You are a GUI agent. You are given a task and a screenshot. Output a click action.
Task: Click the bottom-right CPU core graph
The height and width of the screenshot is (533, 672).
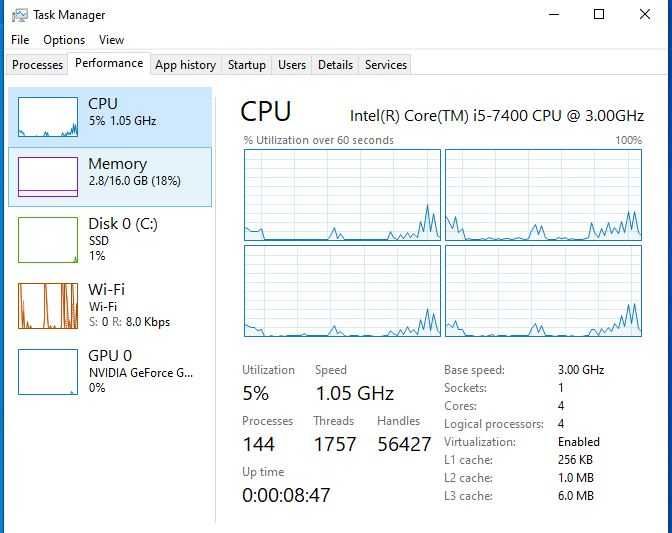[543, 291]
